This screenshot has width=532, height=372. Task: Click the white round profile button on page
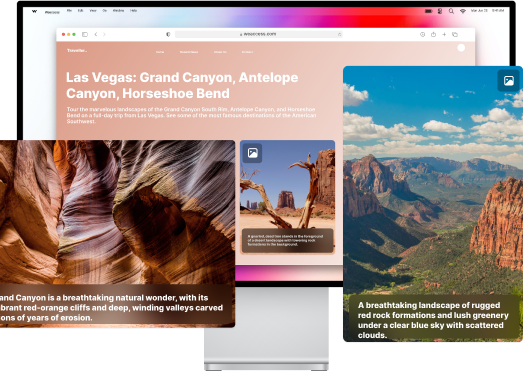coord(461,48)
